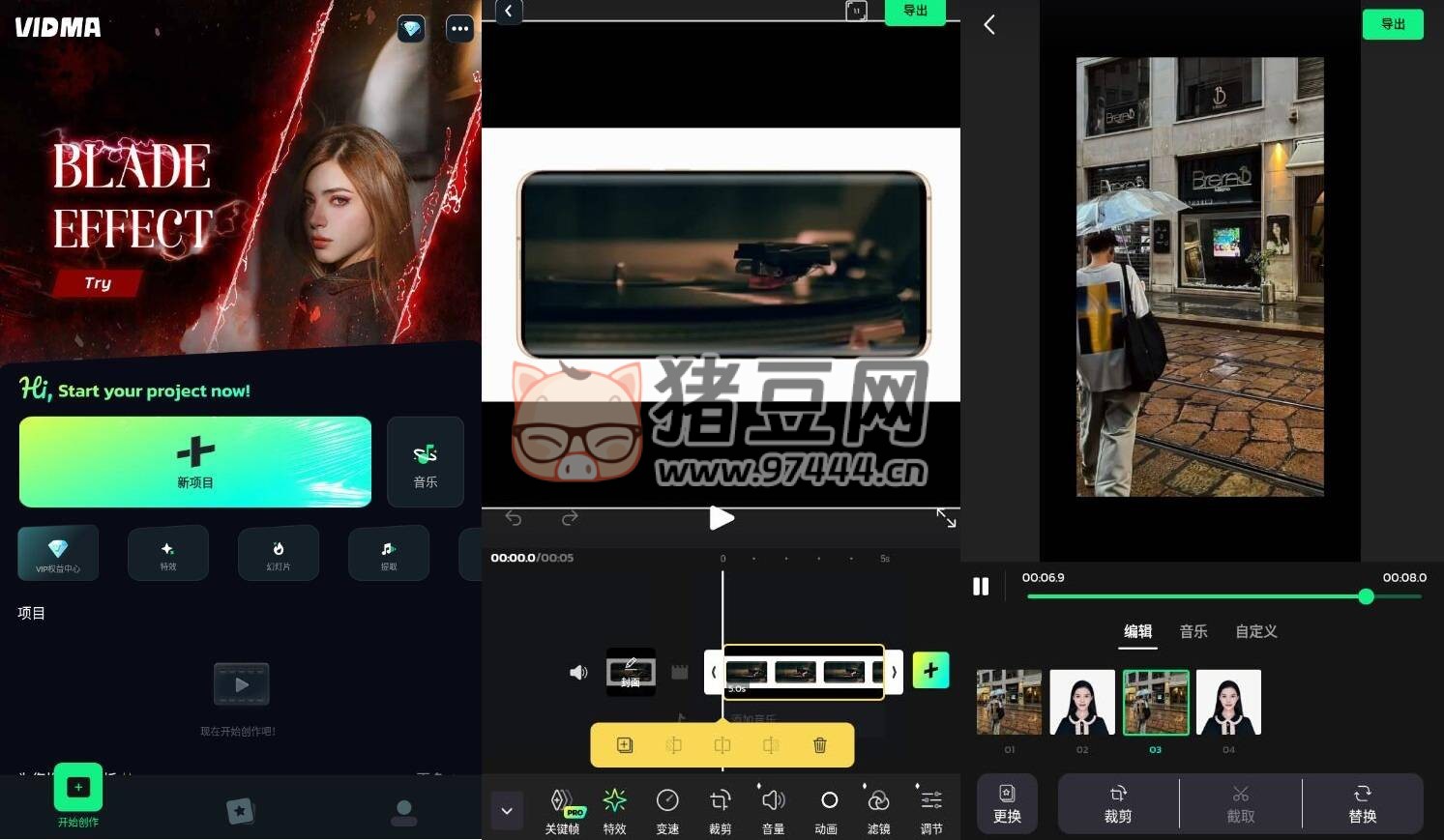Click the green playback progress slider handle
The height and width of the screenshot is (840, 1444).
pos(1366,596)
